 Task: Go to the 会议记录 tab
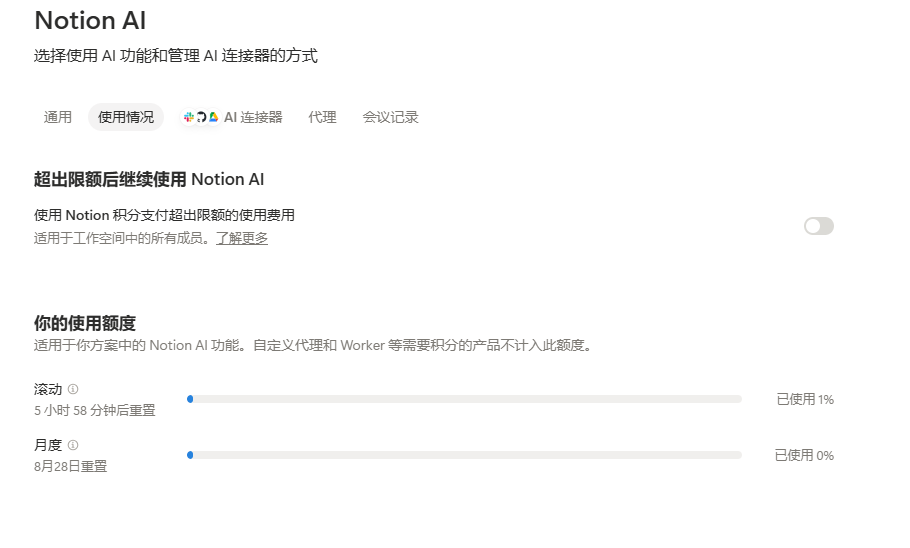click(391, 117)
